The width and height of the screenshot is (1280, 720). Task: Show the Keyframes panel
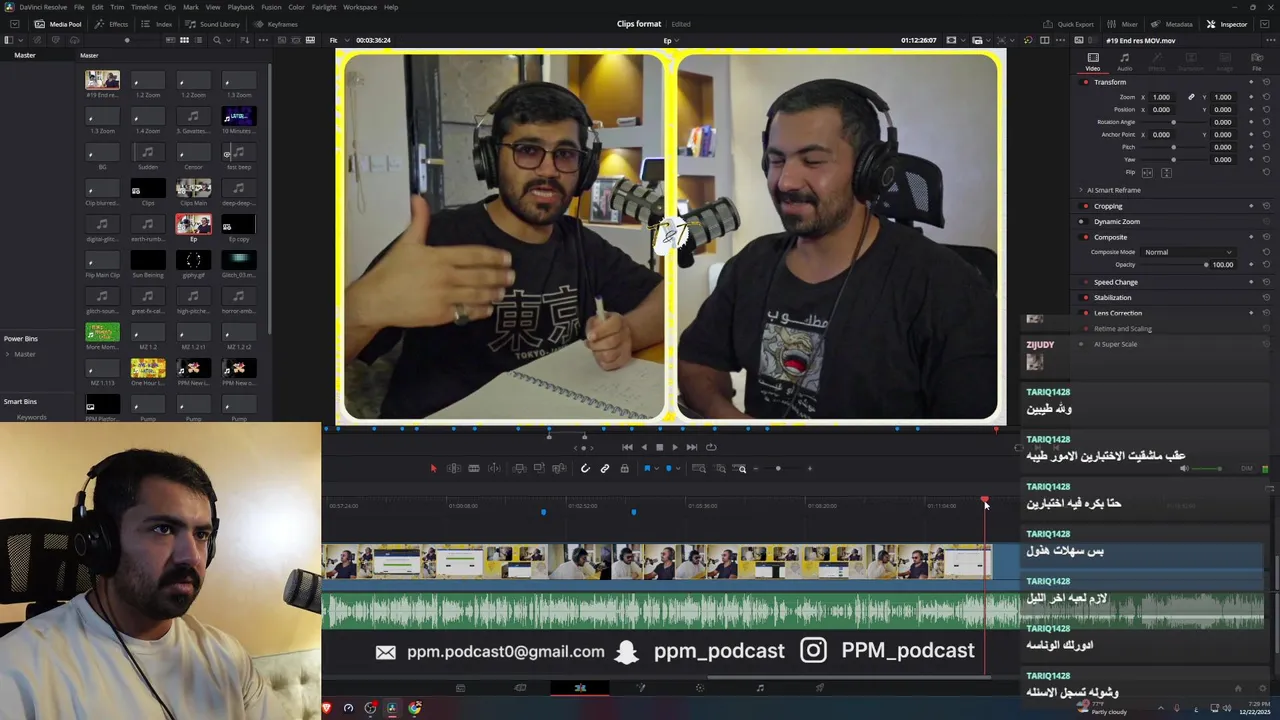pyautogui.click(x=276, y=24)
